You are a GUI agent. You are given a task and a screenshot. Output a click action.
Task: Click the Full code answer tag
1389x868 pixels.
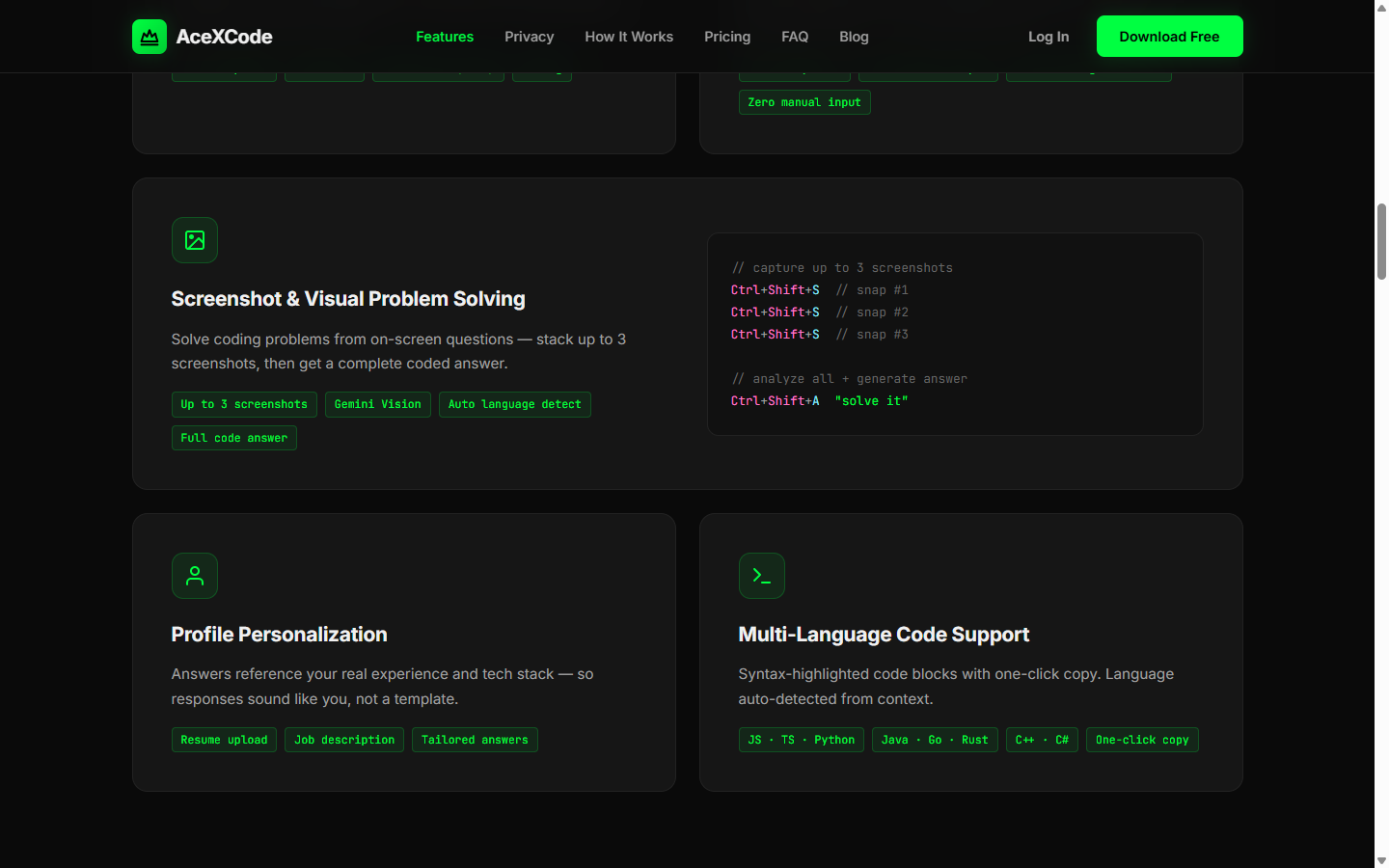(234, 438)
